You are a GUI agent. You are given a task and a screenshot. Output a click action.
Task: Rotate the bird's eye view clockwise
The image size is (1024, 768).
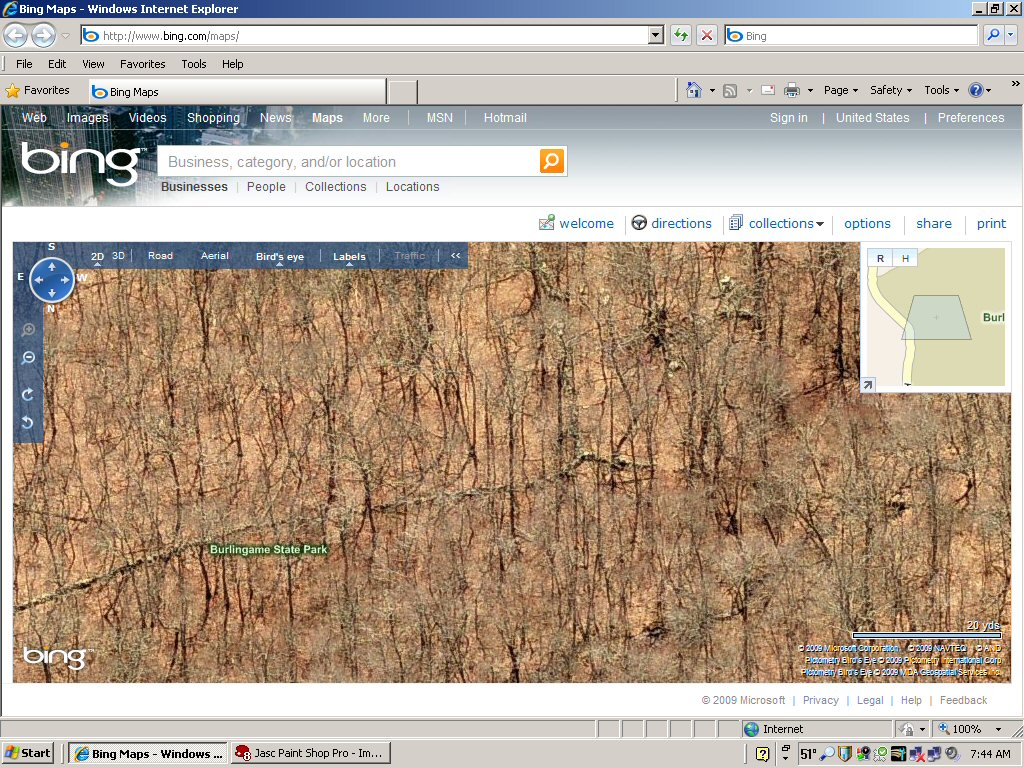[28, 394]
